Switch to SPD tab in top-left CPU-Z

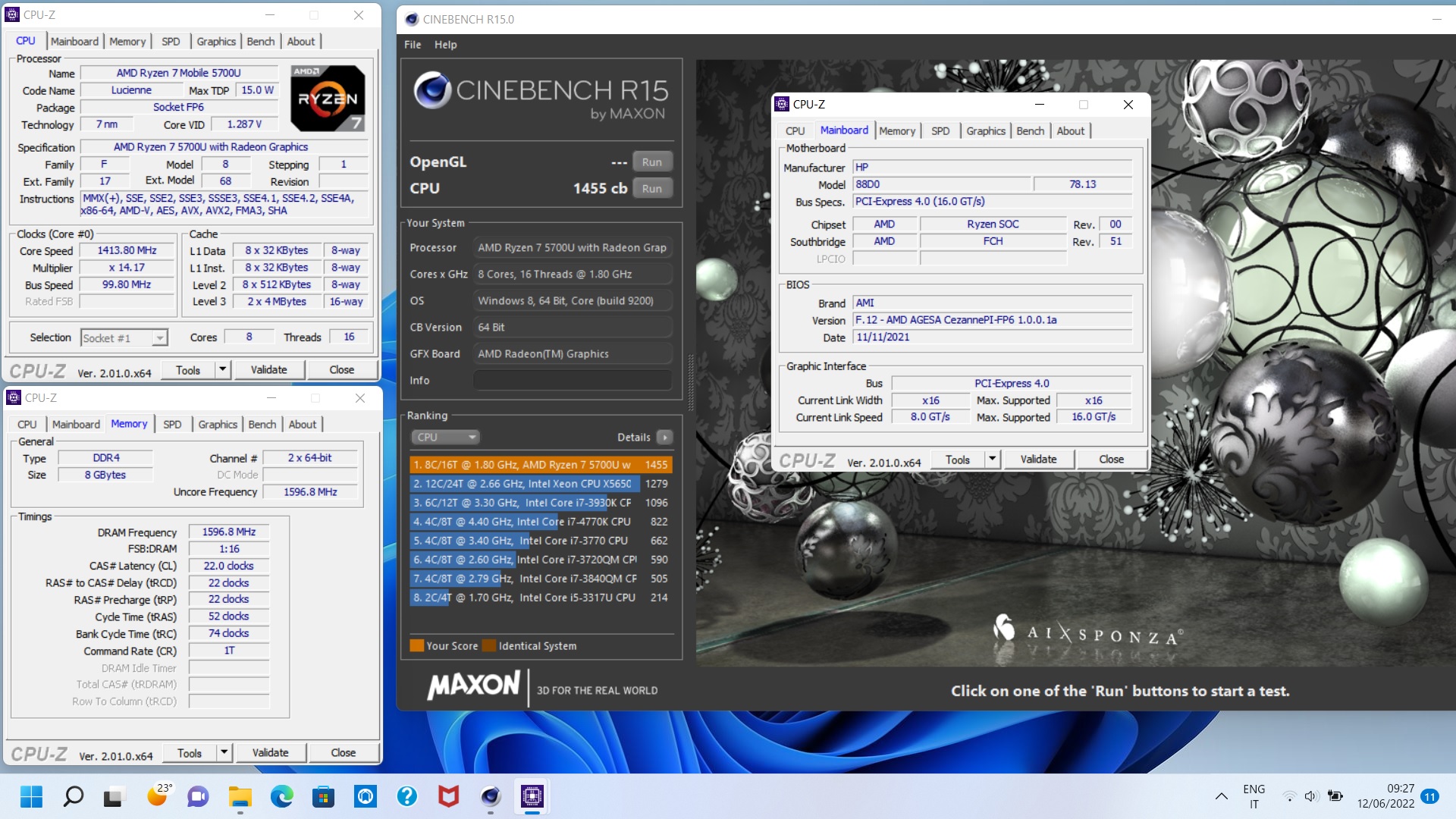point(171,41)
